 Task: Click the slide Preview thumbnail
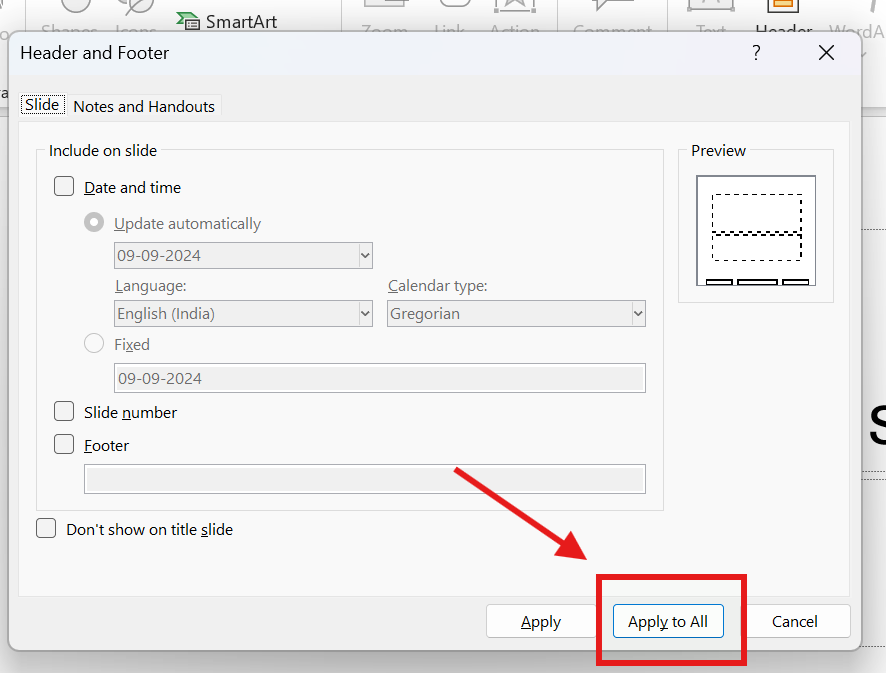(755, 230)
